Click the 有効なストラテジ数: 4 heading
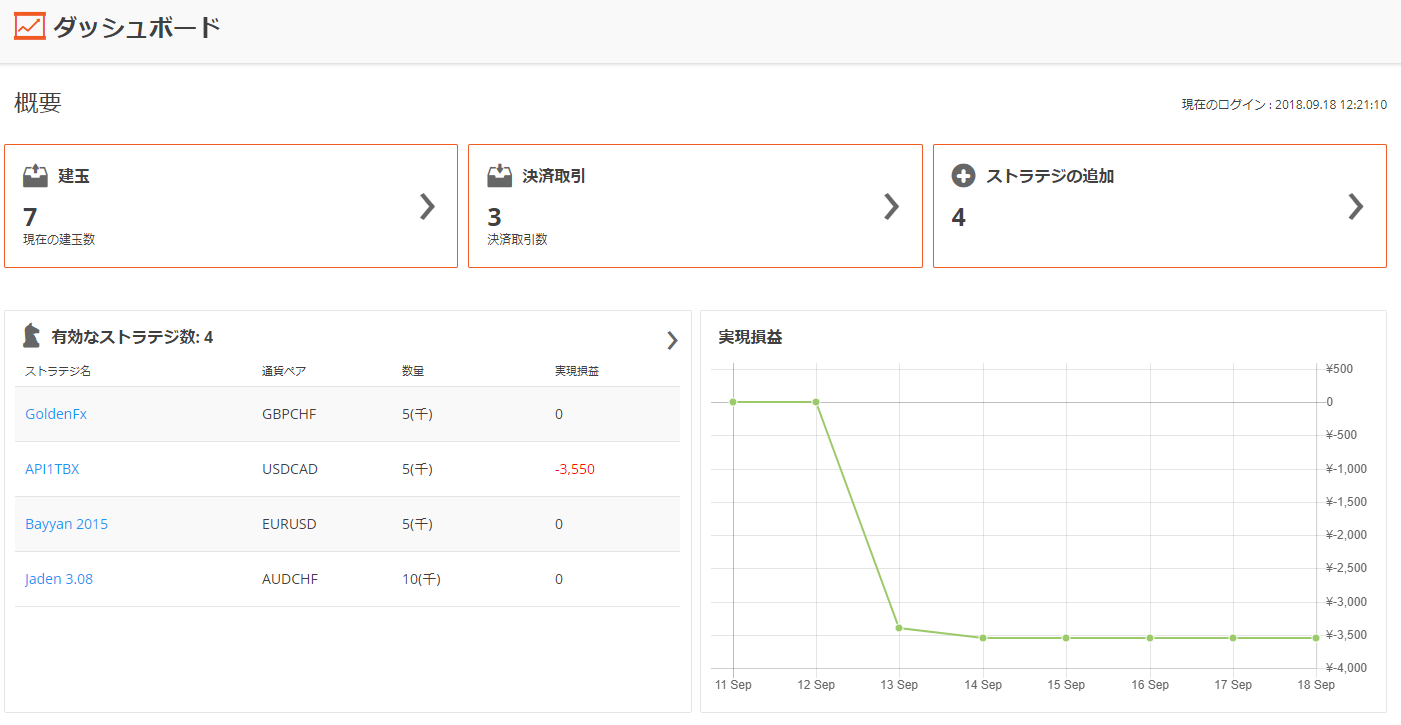The height and width of the screenshot is (725, 1401). pos(132,337)
